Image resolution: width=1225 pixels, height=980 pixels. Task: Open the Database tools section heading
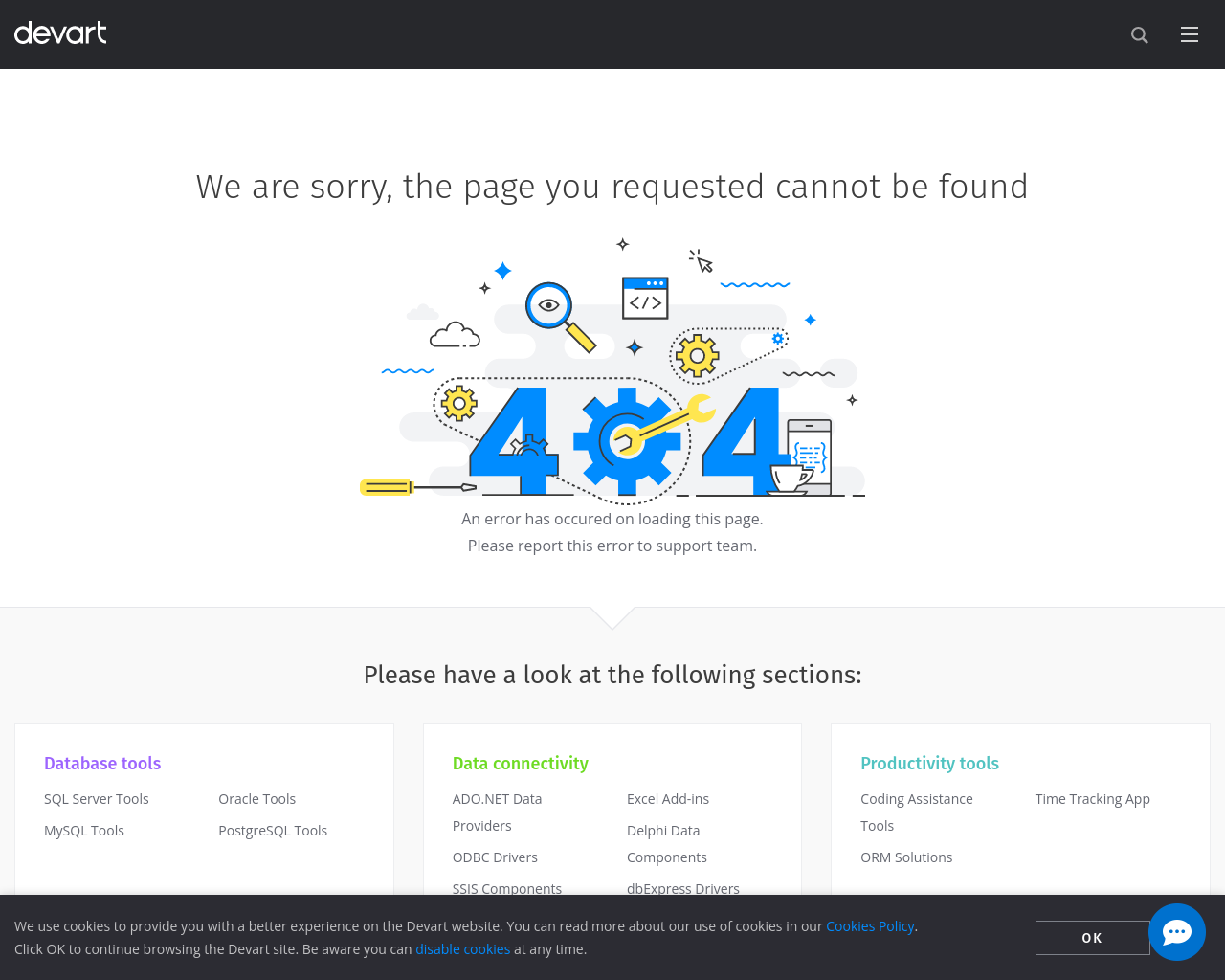click(x=102, y=764)
